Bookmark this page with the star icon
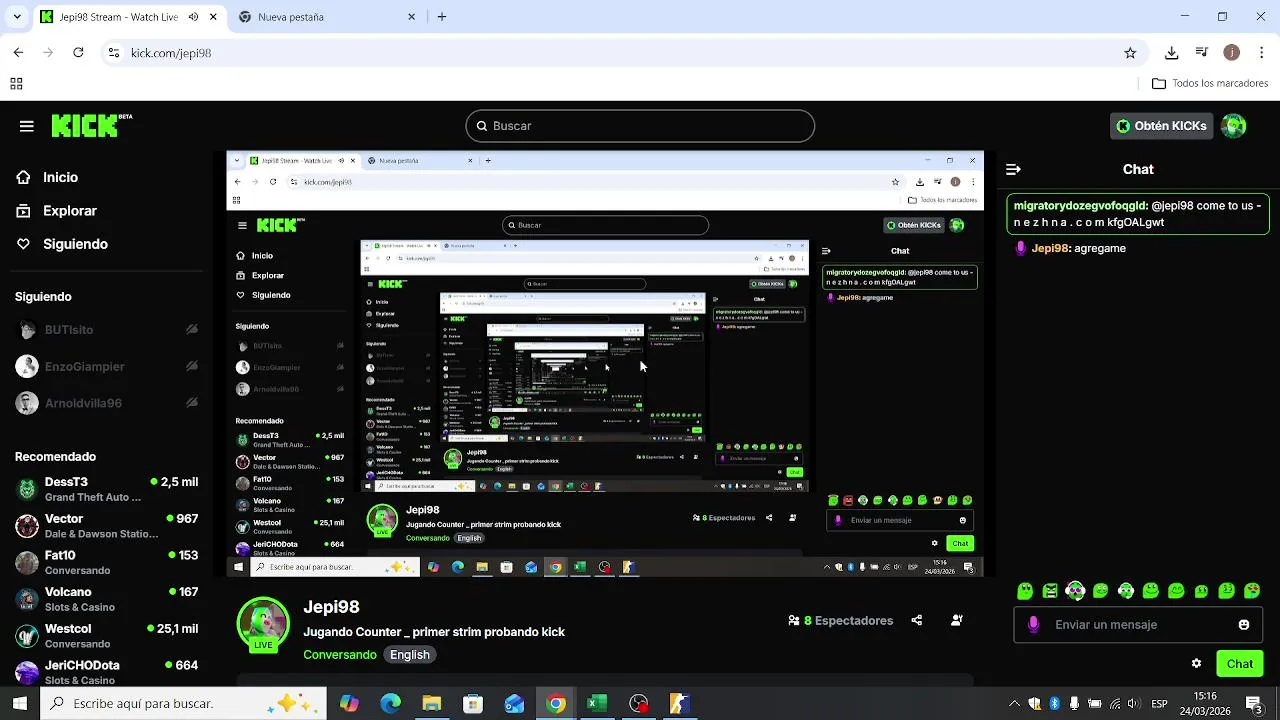This screenshot has height=720, width=1280. click(x=1130, y=53)
